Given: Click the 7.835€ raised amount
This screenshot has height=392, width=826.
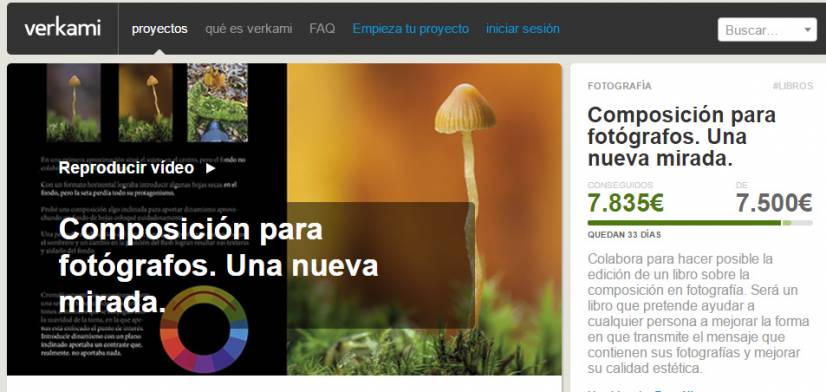Looking at the screenshot, I should [625, 203].
